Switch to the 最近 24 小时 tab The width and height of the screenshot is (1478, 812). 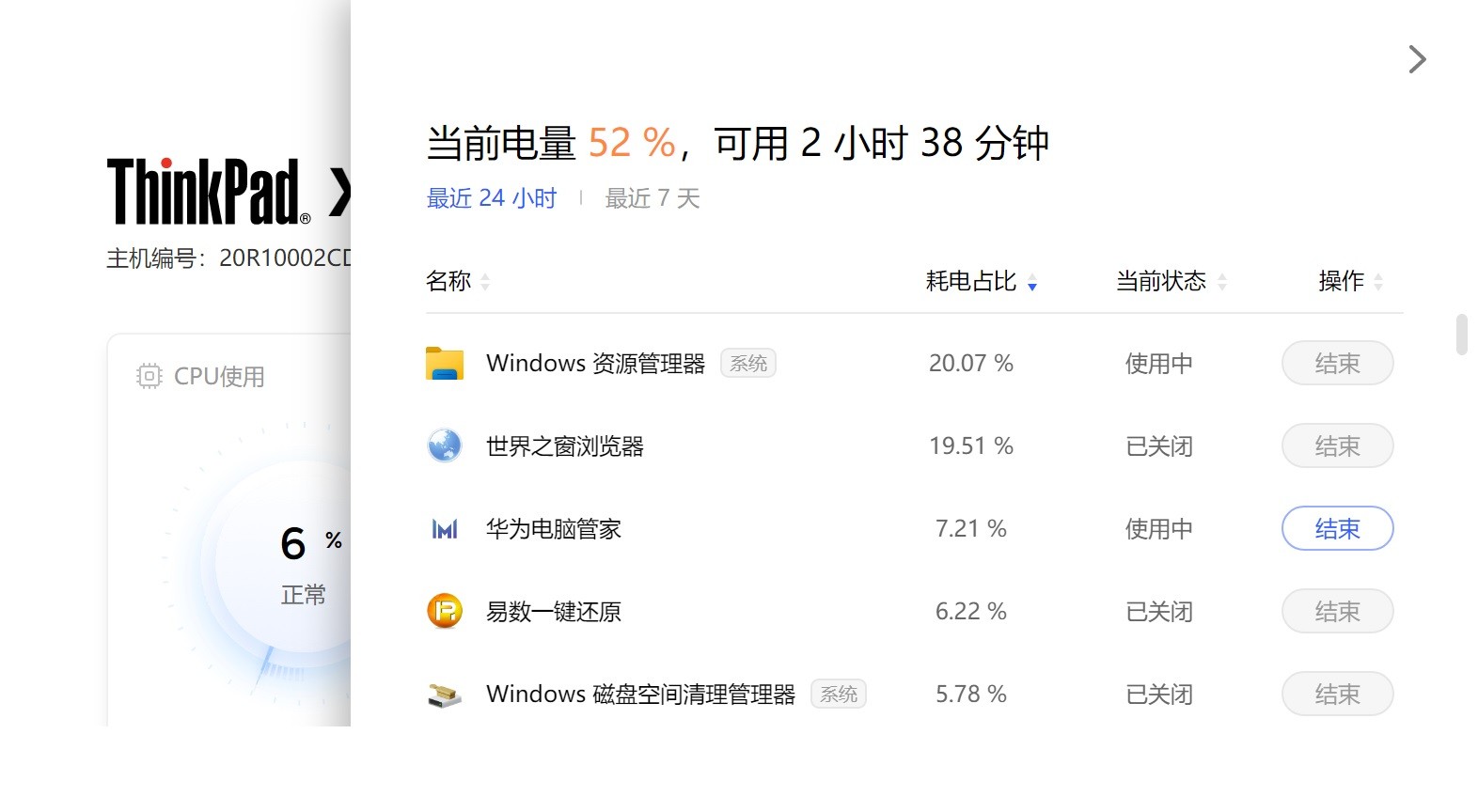(492, 198)
